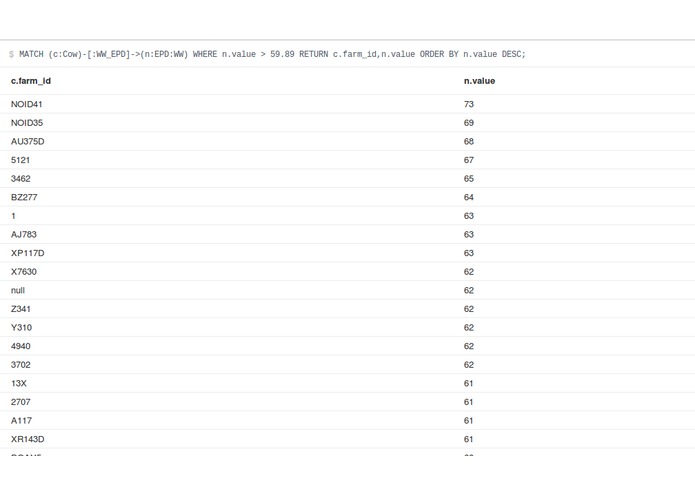
Task: Click the value 68 in AU375D row
Action: (469, 141)
